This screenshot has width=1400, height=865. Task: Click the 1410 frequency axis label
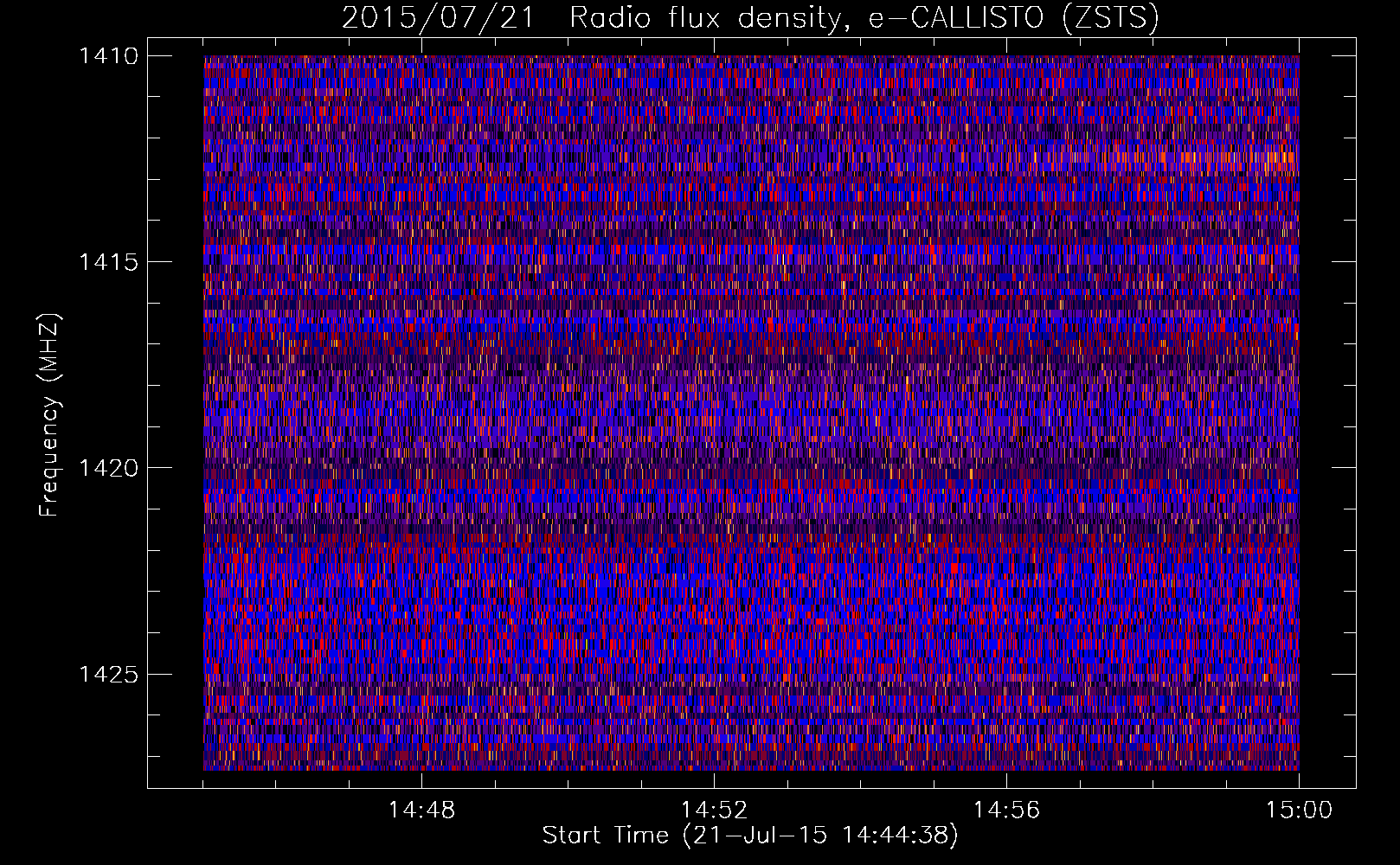108,56
